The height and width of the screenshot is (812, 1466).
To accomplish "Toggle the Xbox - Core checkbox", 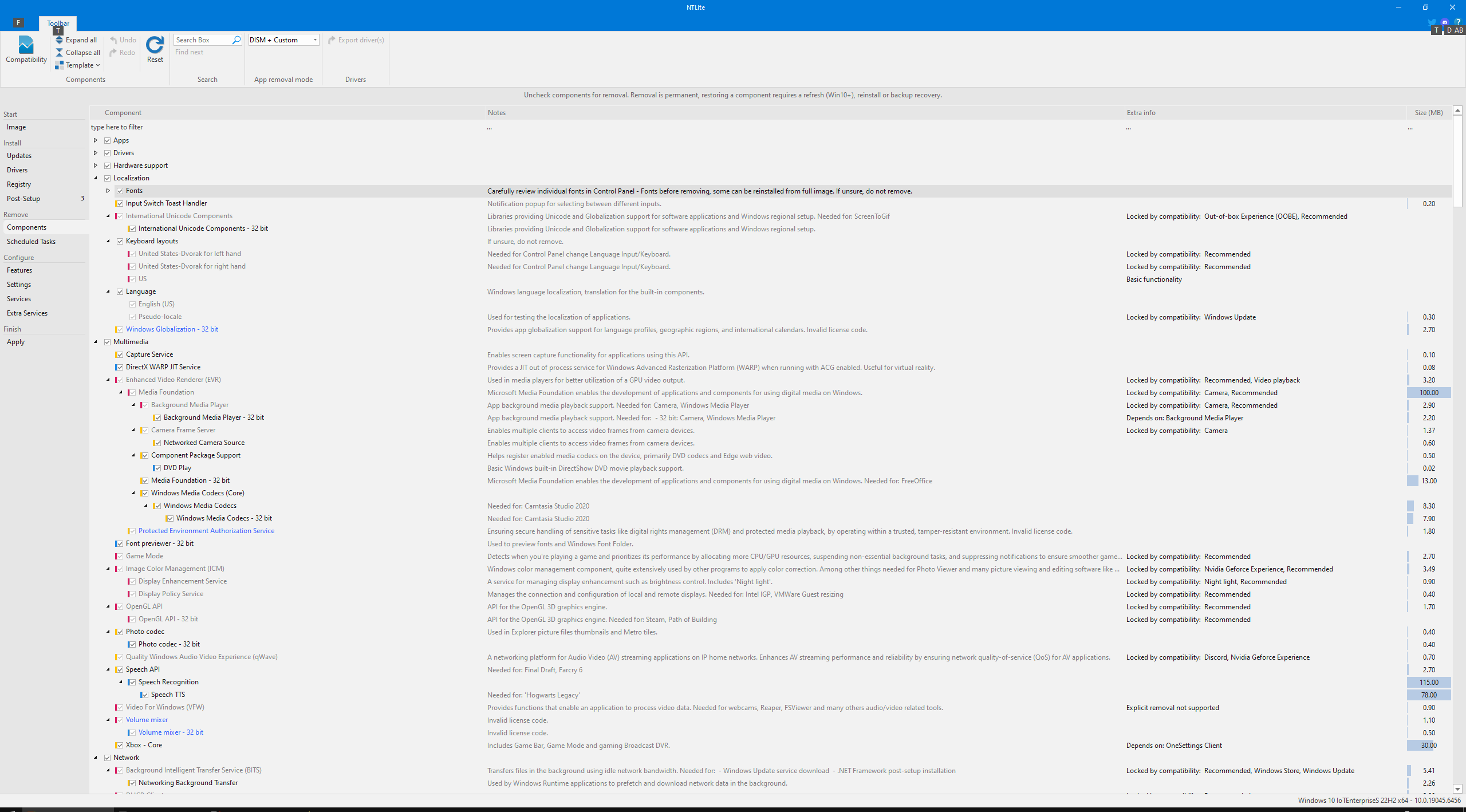I will [x=120, y=745].
